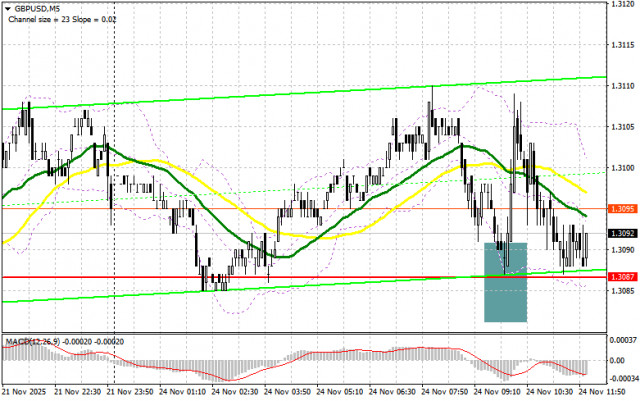640x401 pixels.
Task: Click the '24 Nov 03:50' time label
Action: point(287,391)
